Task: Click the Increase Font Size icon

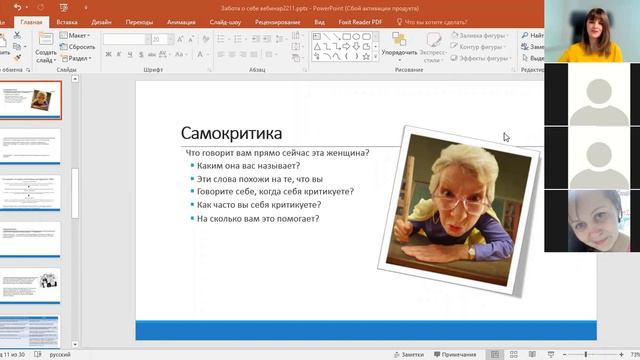Action: point(180,39)
